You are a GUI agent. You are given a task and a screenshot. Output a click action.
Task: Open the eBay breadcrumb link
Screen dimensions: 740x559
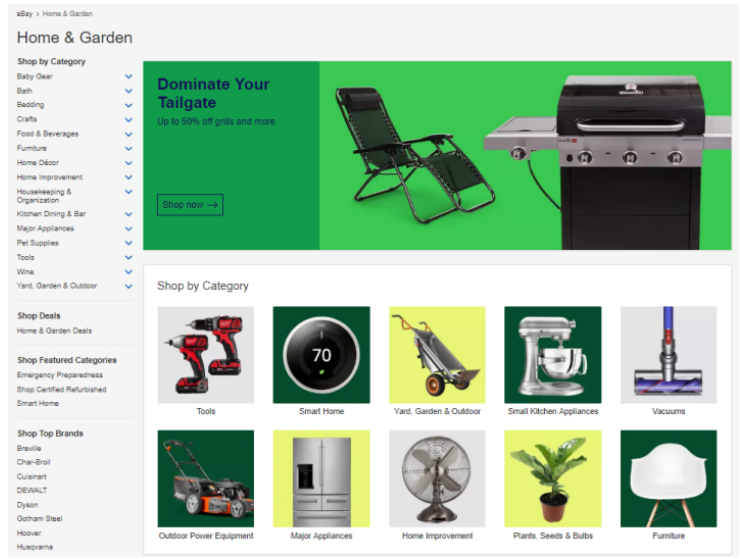pos(25,14)
